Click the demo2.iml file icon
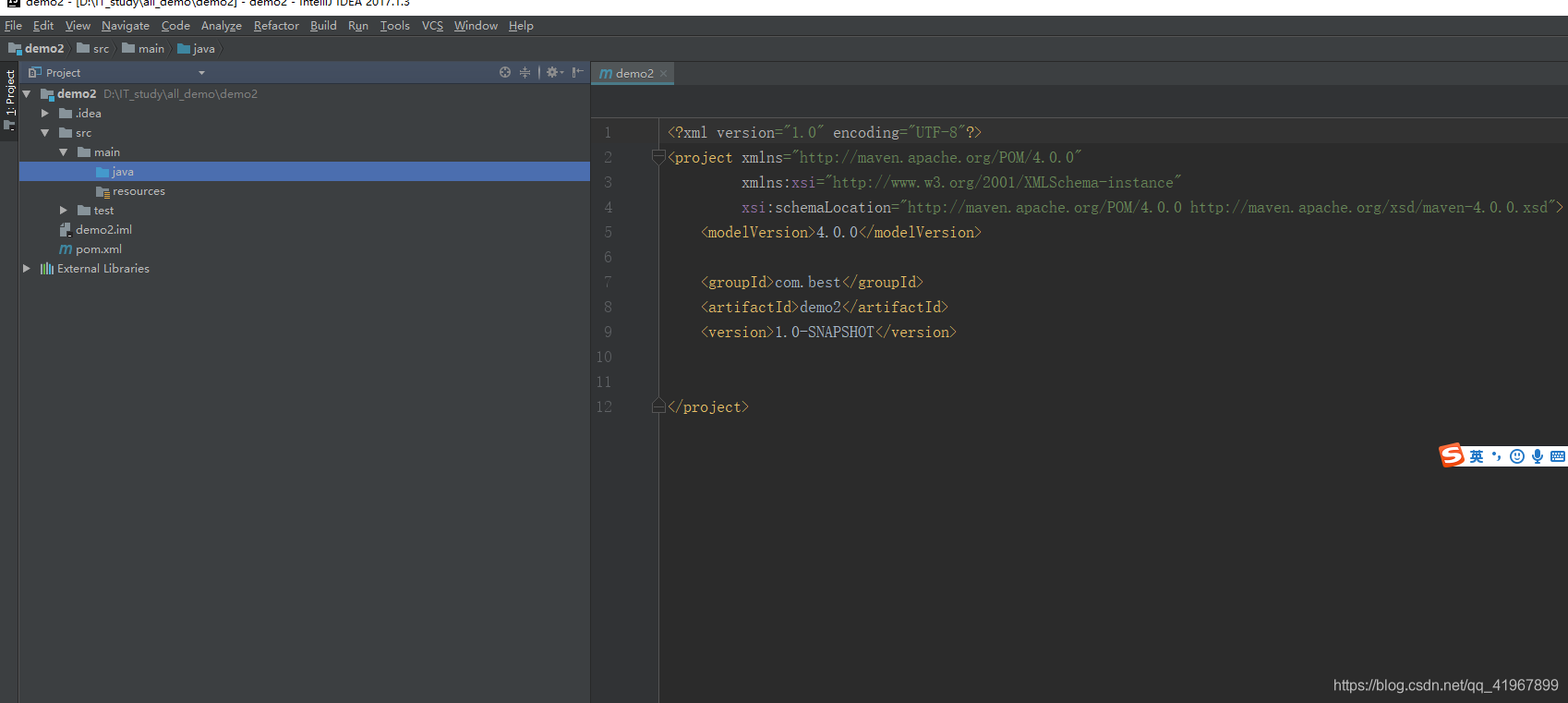 pos(66,230)
